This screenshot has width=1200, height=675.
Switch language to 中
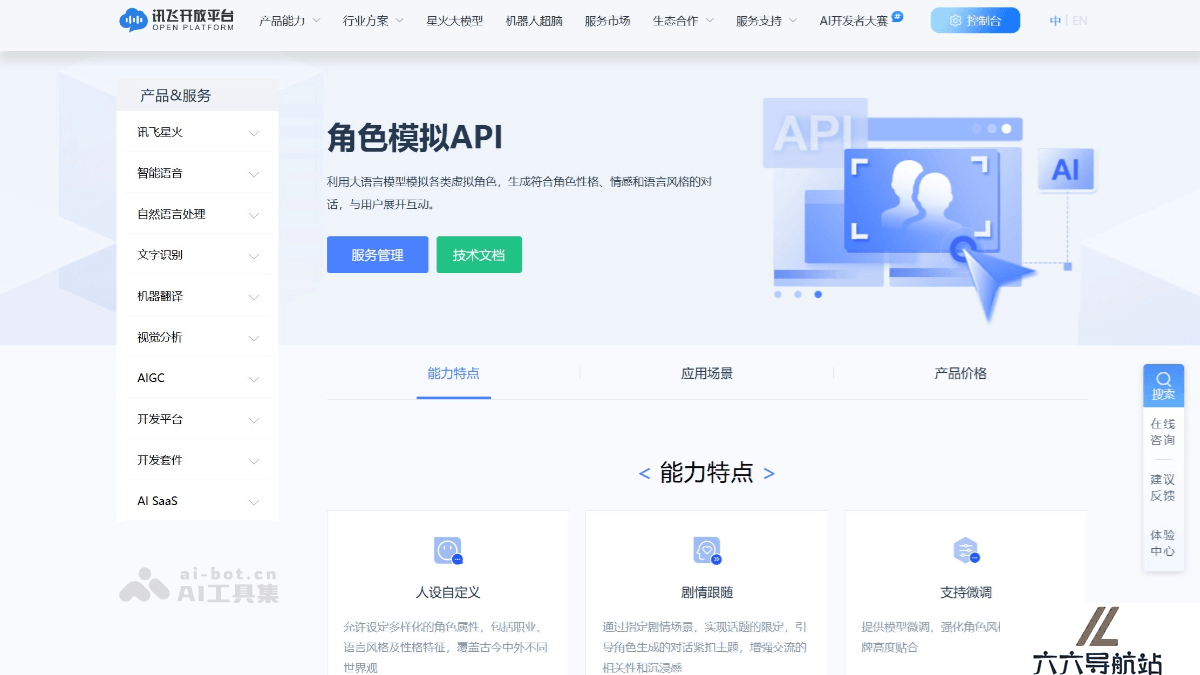pyautogui.click(x=1055, y=20)
